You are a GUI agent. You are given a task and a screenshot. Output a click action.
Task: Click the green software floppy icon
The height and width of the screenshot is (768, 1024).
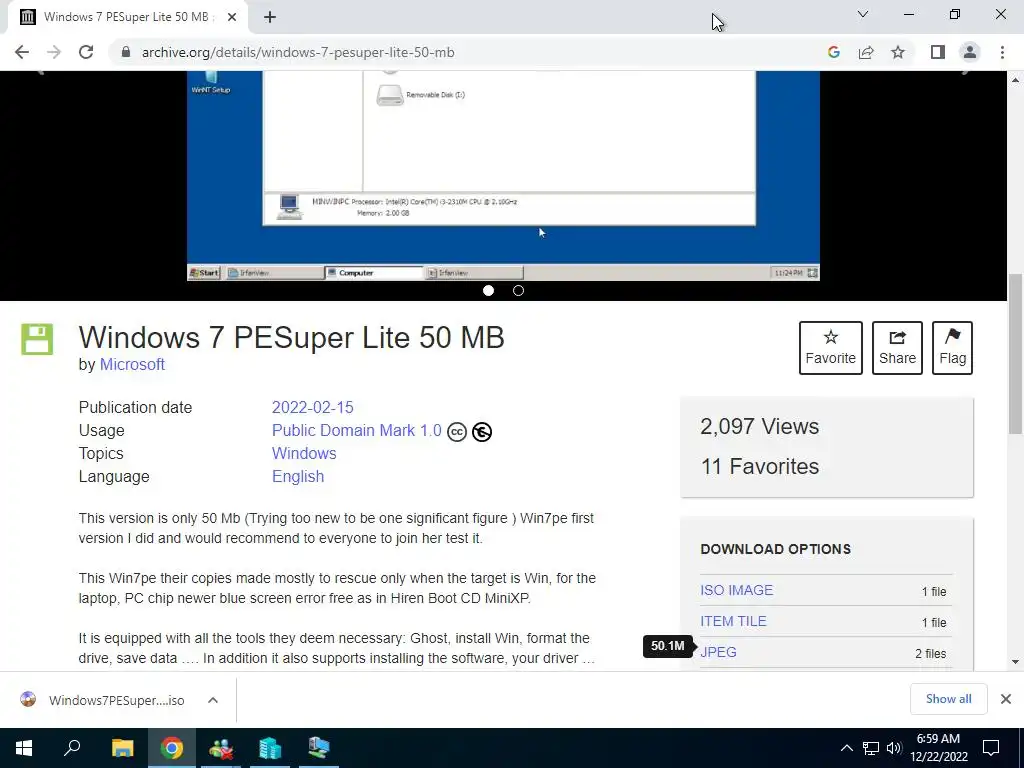point(37,339)
